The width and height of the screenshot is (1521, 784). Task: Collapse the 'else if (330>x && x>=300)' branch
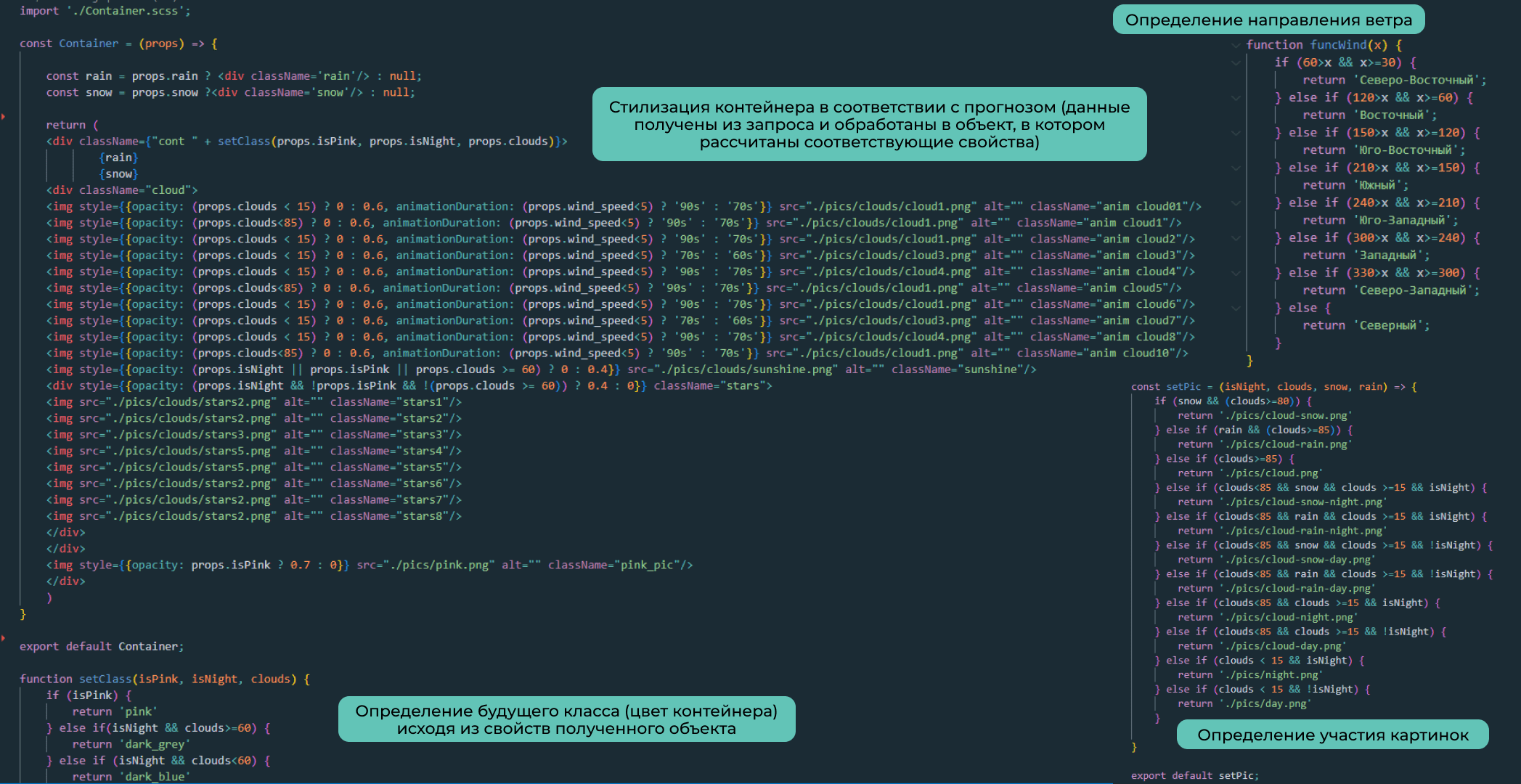1236,273
